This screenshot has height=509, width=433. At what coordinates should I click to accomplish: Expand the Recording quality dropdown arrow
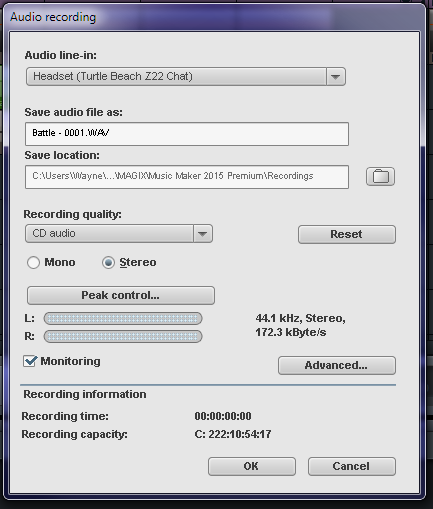[203, 234]
